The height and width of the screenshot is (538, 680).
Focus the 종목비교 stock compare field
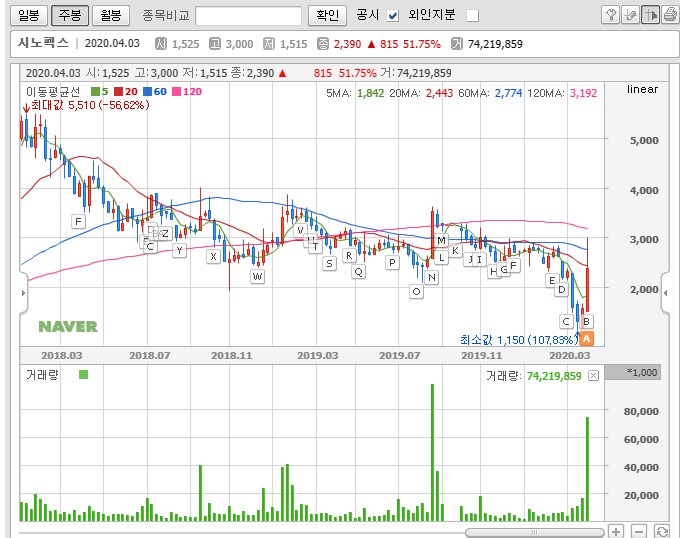tap(248, 16)
